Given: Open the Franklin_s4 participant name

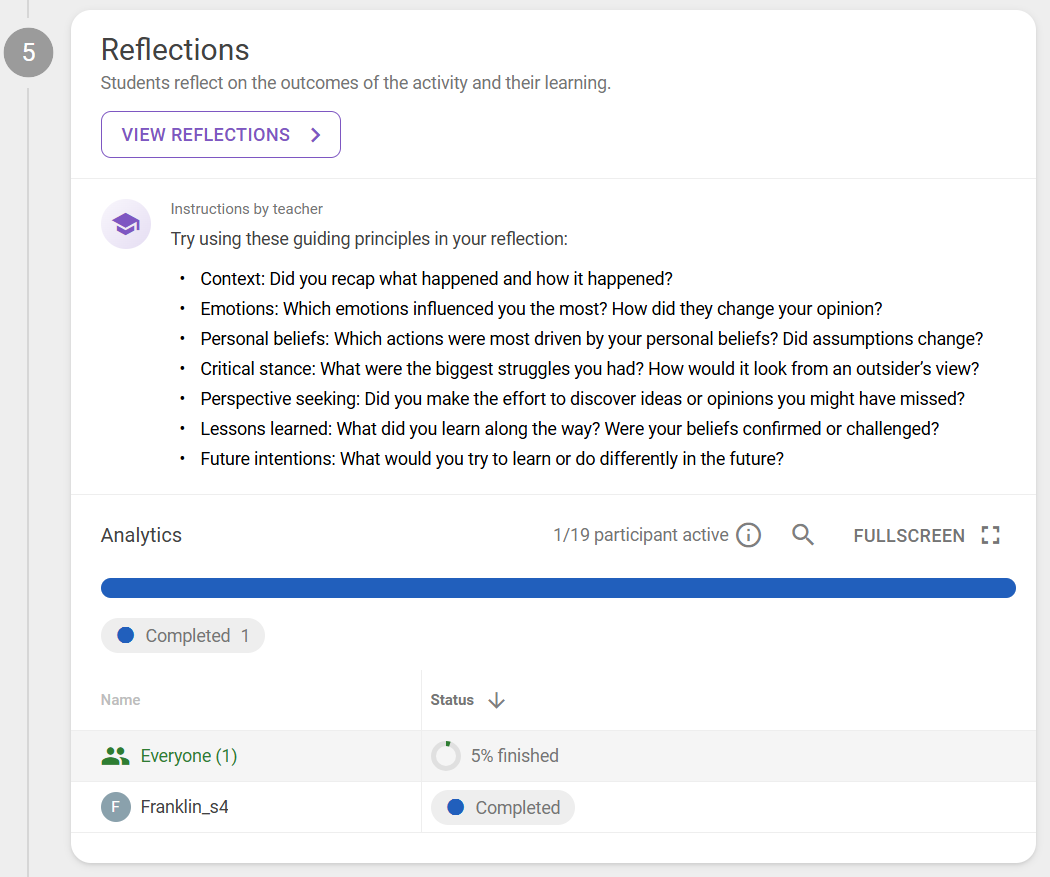Looking at the screenshot, I should pos(185,807).
